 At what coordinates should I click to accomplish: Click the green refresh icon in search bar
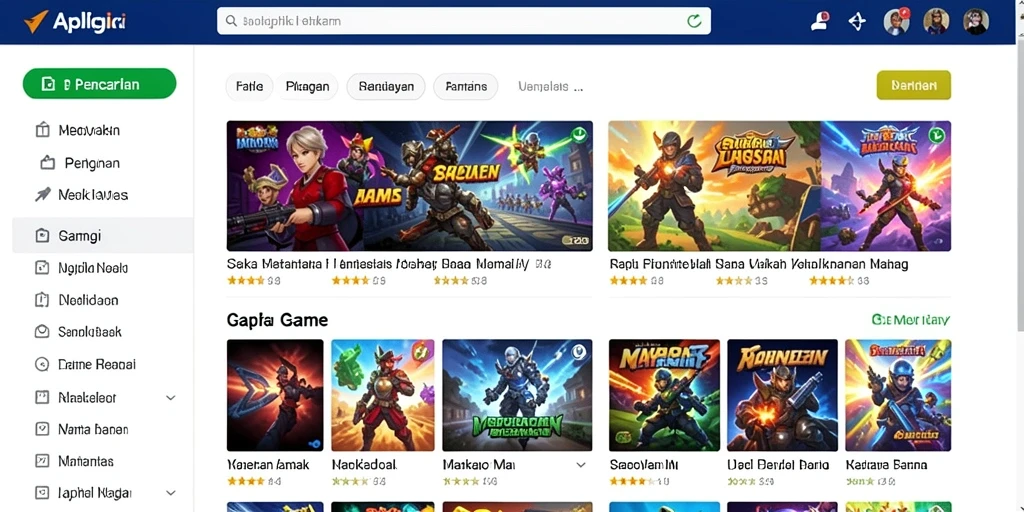tap(694, 21)
